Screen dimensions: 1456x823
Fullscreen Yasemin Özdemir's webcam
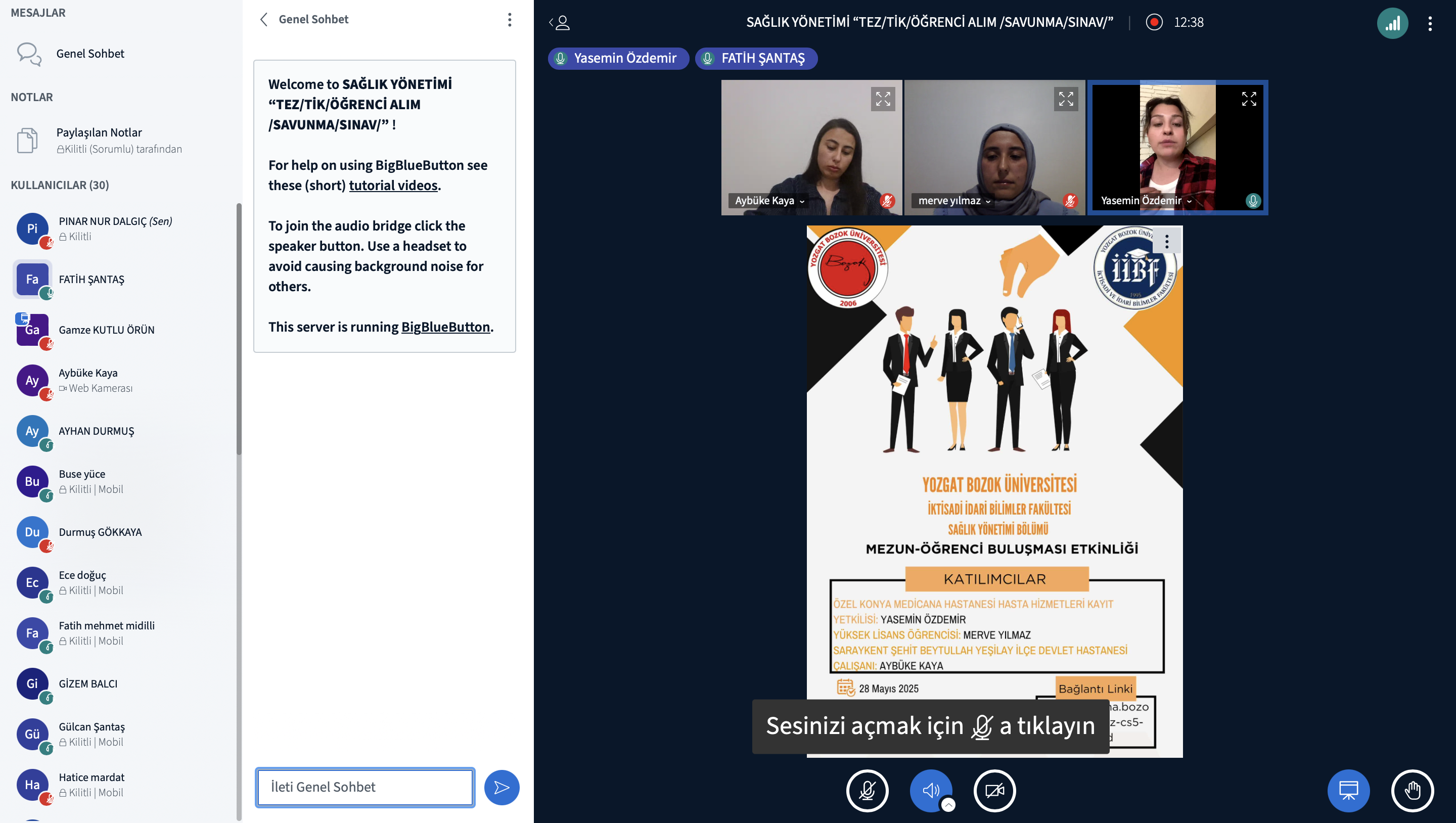tap(1249, 99)
